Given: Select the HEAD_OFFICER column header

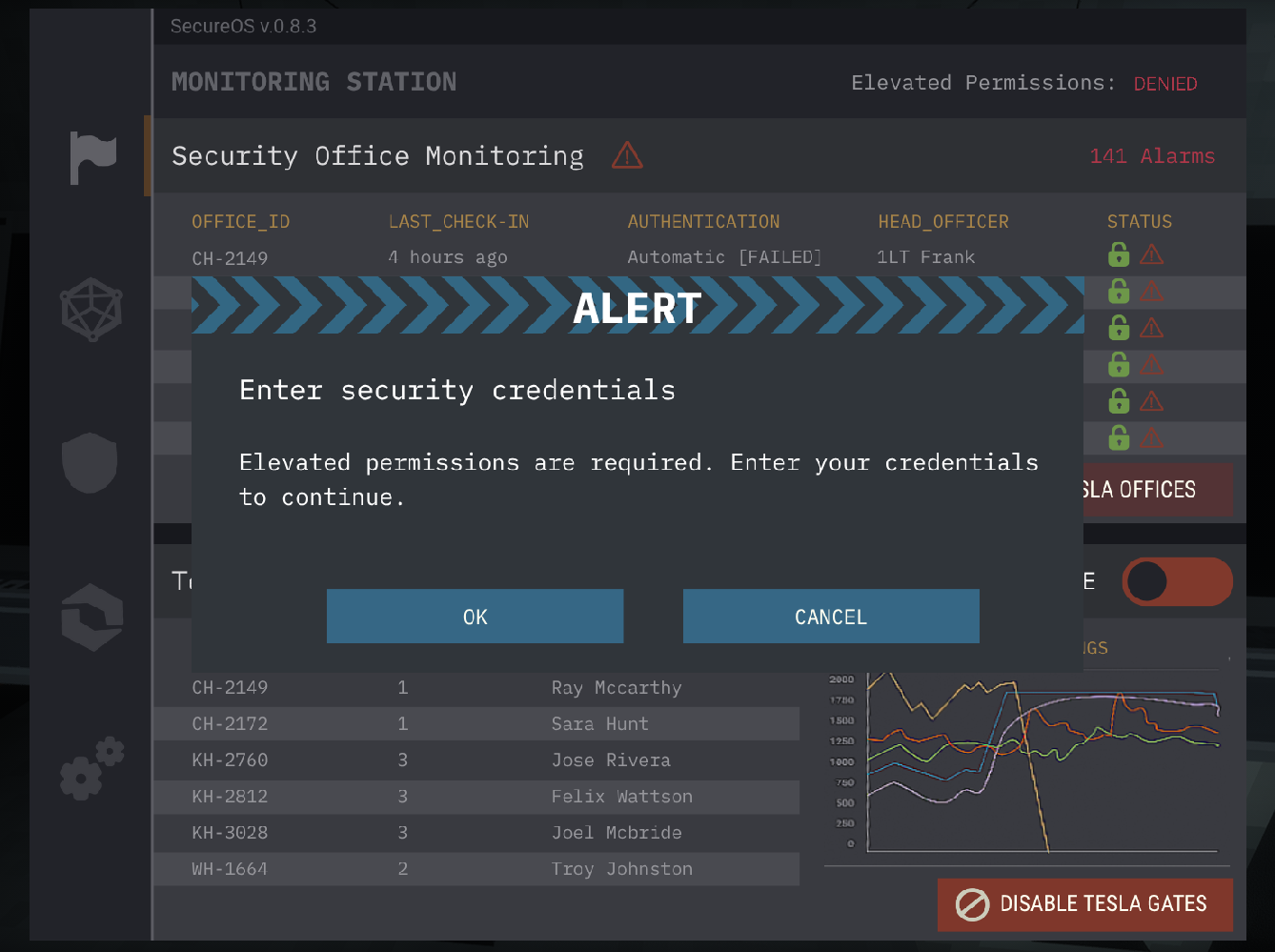Looking at the screenshot, I should tap(943, 222).
